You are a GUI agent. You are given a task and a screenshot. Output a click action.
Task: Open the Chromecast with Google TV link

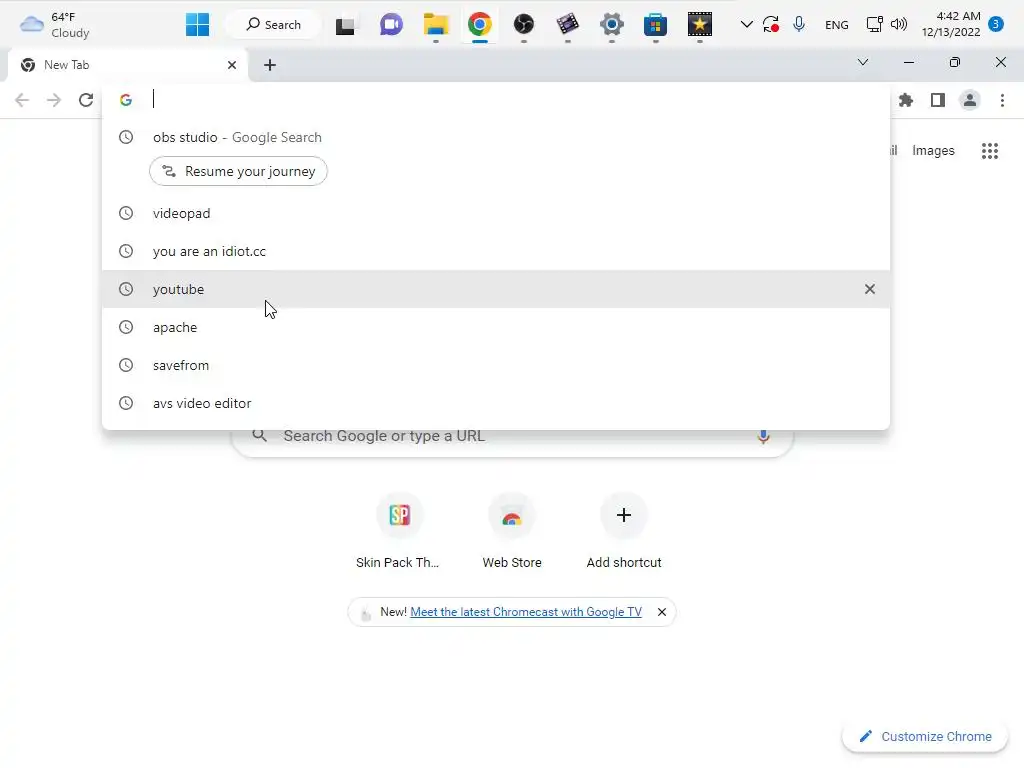[526, 612]
